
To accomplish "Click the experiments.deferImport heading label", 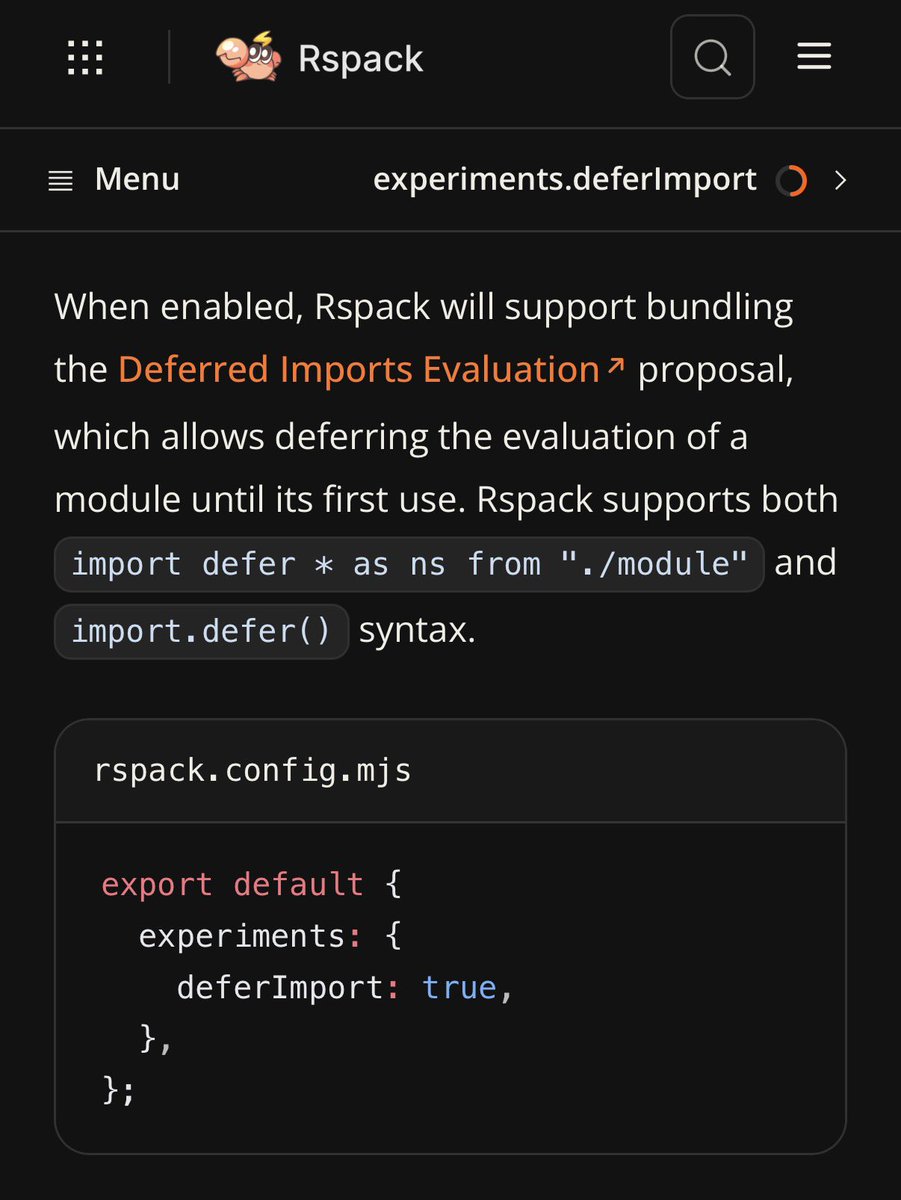I will pyautogui.click(x=565, y=180).
